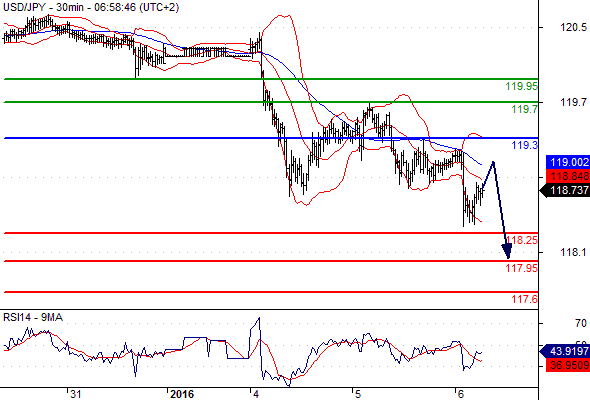This screenshot has height=400, width=590.
Task: Click the red 36.9509 RSI MA tag
Action: 568,365
